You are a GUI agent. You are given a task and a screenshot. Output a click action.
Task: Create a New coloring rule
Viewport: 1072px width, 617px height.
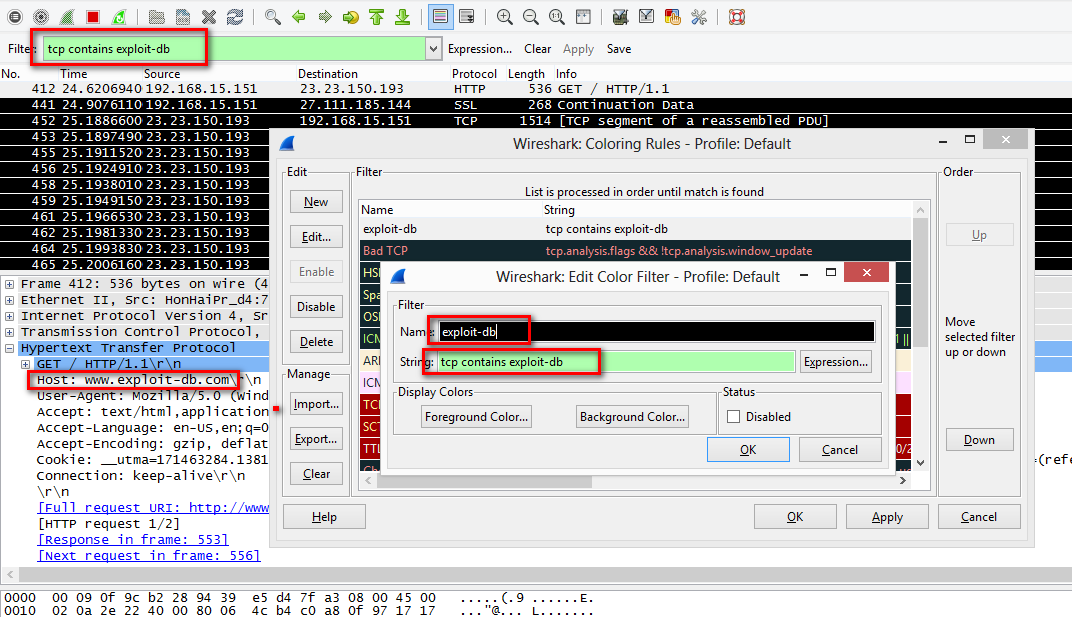316,202
